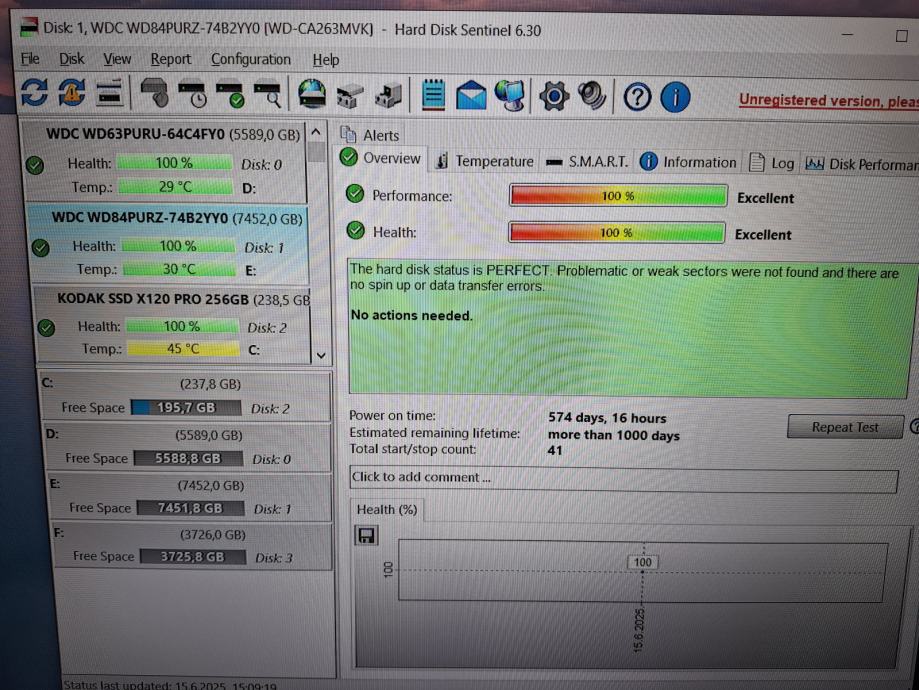Click green check icon beside Performance
The image size is (919, 690).
(355, 194)
